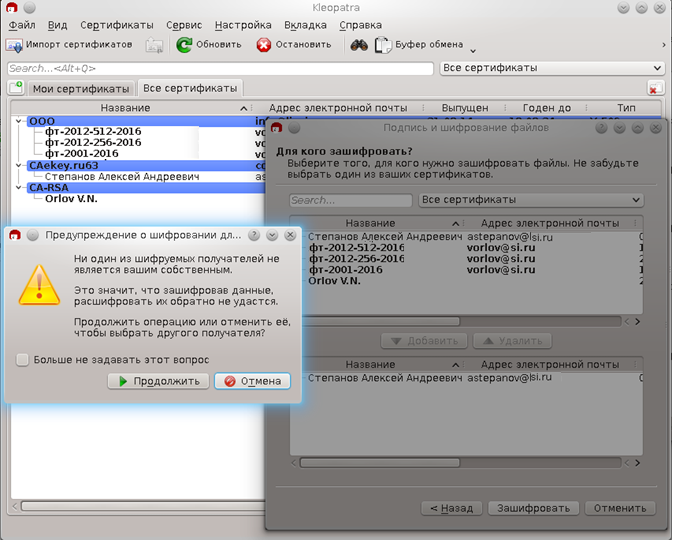Viewport: 673px width, 541px height.
Task: Click the close tab icon at right of the tab bar
Action: coord(655,88)
